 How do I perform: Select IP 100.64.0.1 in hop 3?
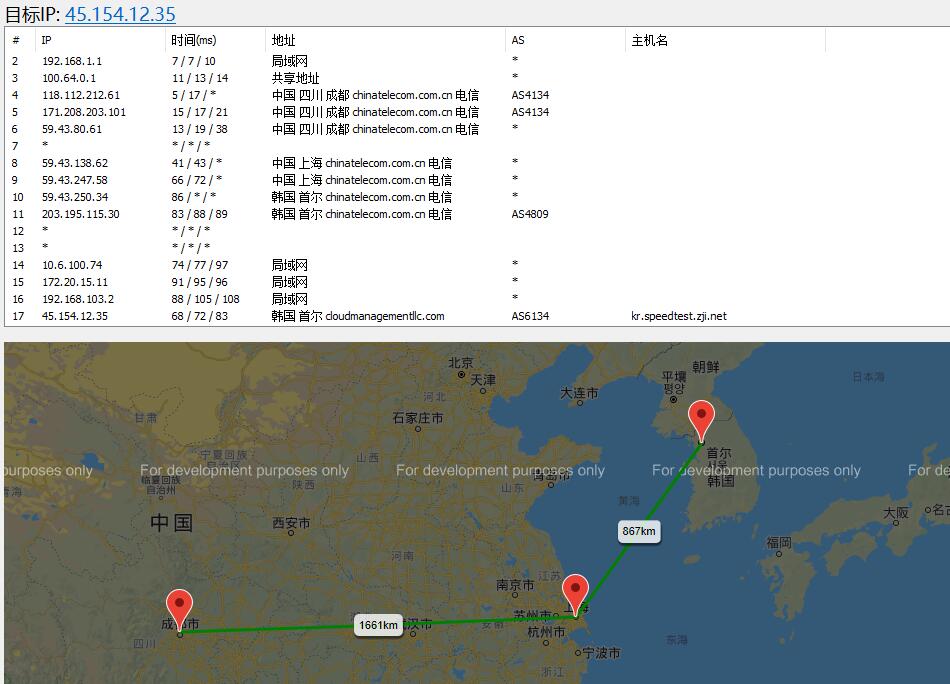(x=69, y=78)
